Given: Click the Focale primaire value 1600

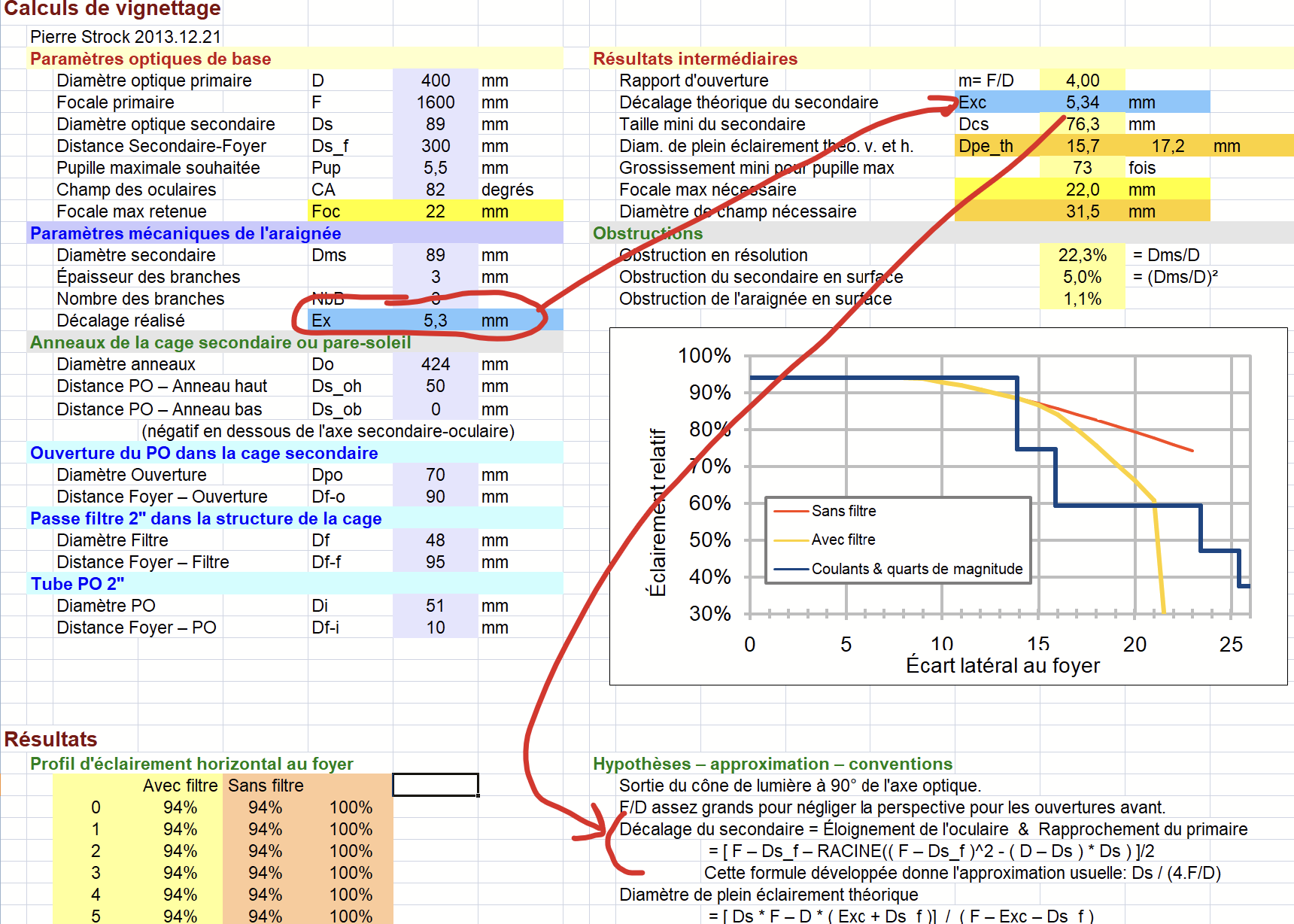Looking at the screenshot, I should (x=435, y=102).
